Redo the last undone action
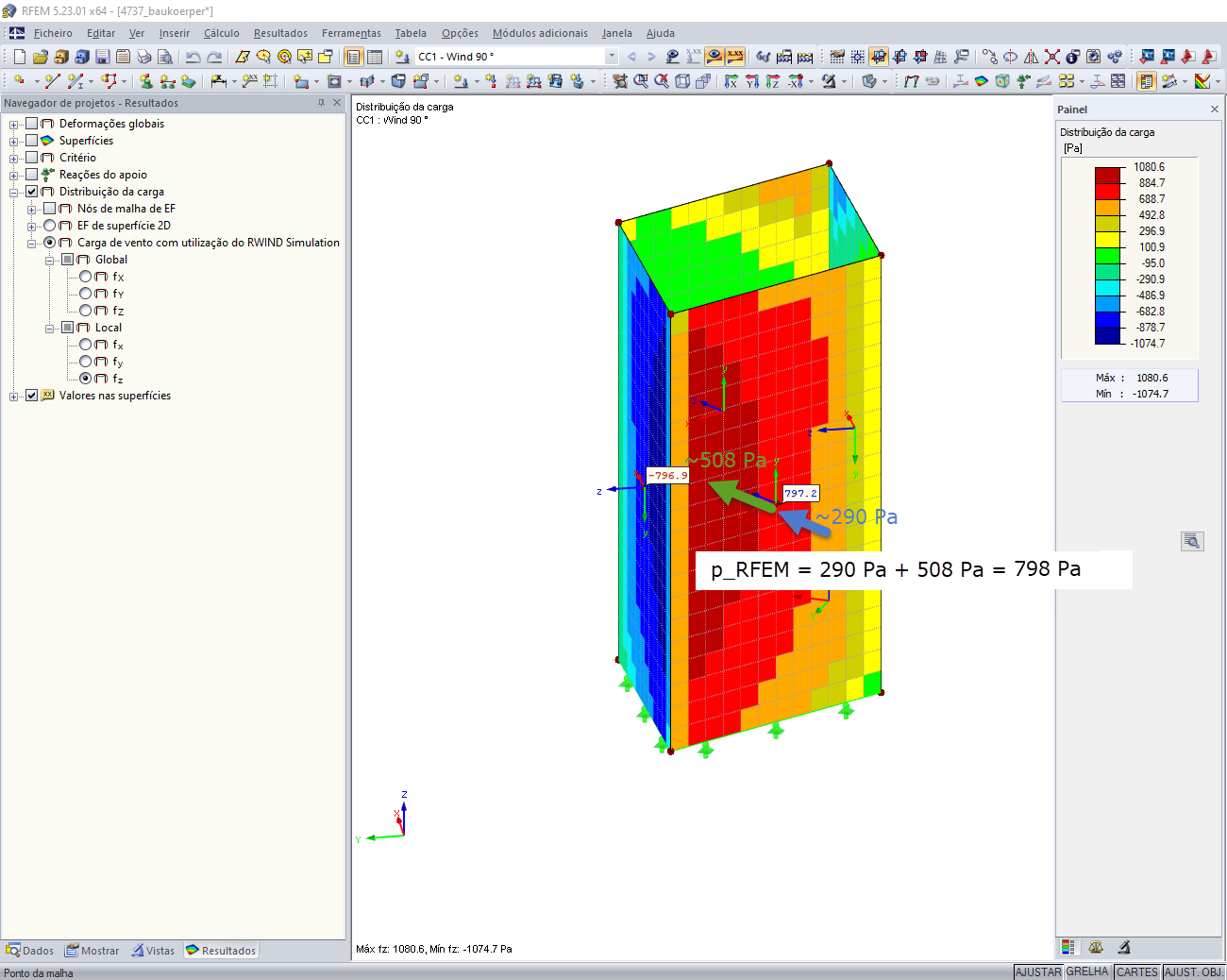 pyautogui.click(x=214, y=57)
